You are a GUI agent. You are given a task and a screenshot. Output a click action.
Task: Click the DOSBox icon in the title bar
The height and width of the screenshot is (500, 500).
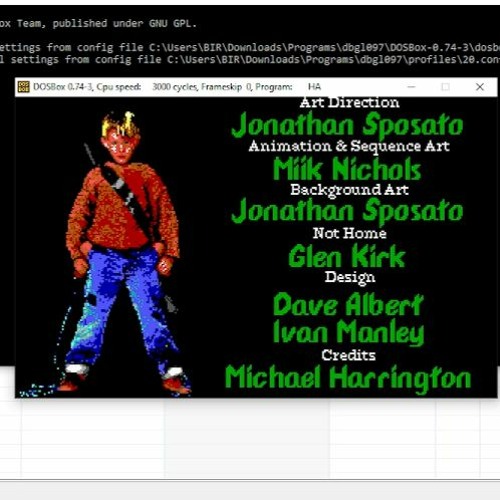click(x=23, y=87)
